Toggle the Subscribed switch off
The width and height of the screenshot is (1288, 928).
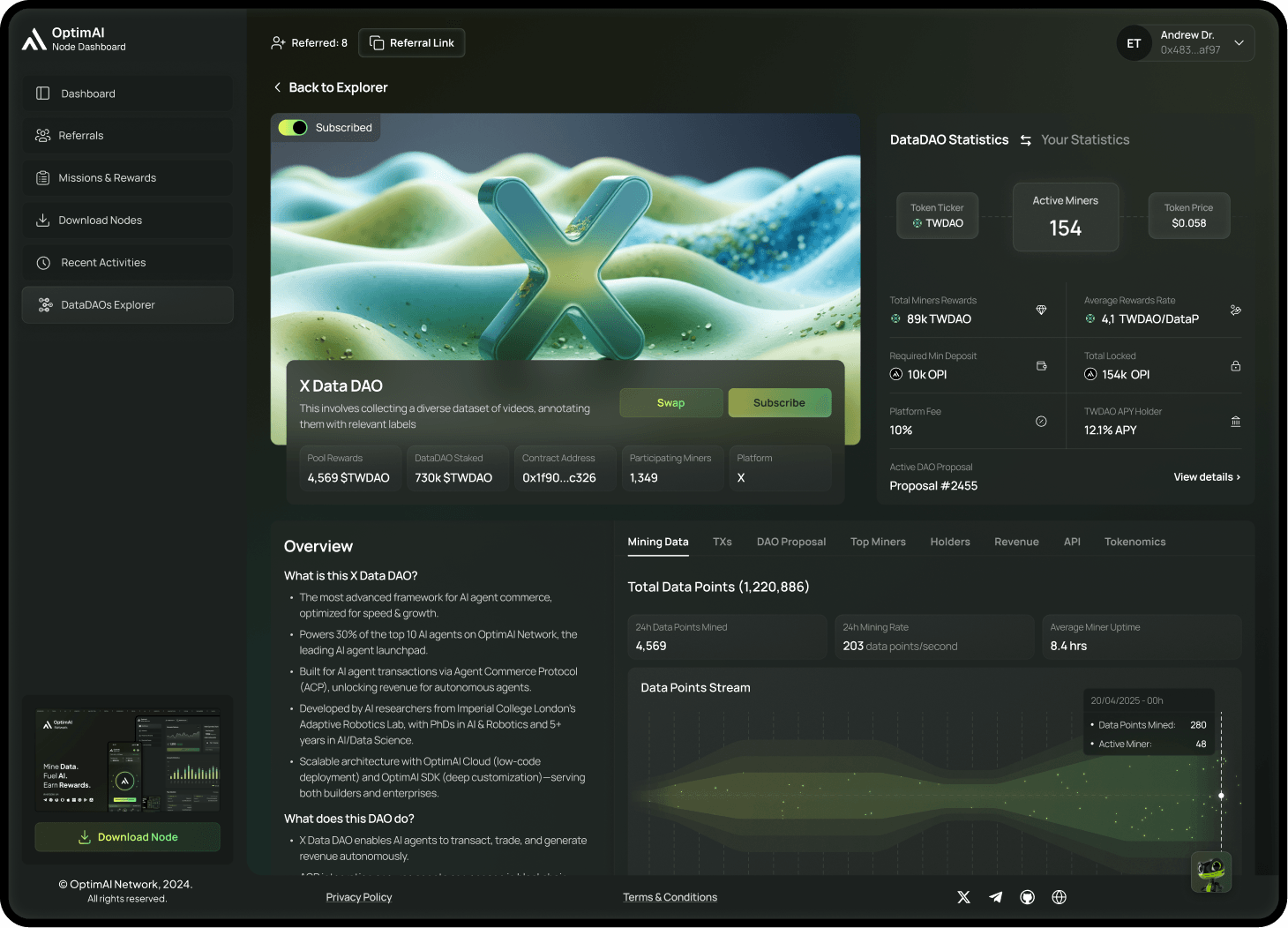pyautogui.click(x=293, y=128)
